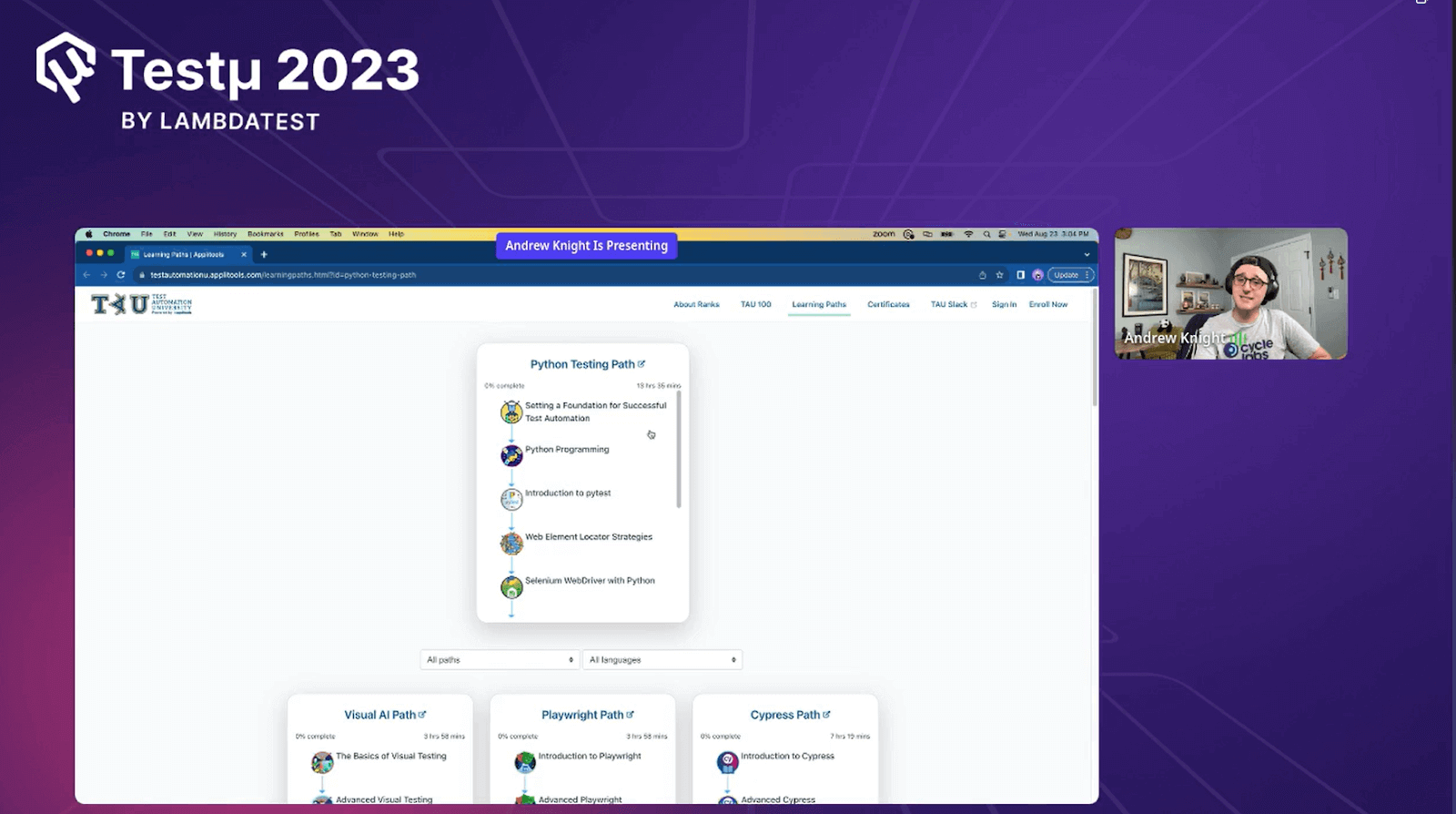Open the View menu
The image size is (1456, 814).
click(195, 234)
